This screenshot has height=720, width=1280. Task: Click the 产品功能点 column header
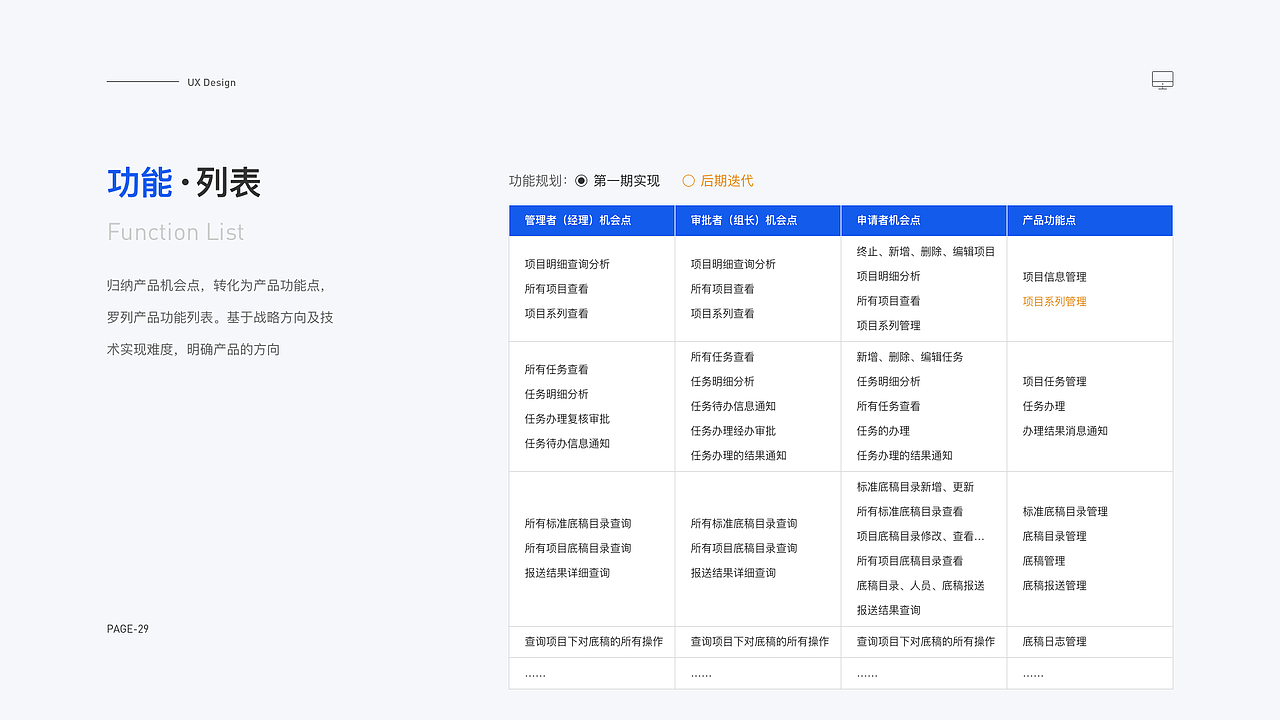click(x=1090, y=220)
